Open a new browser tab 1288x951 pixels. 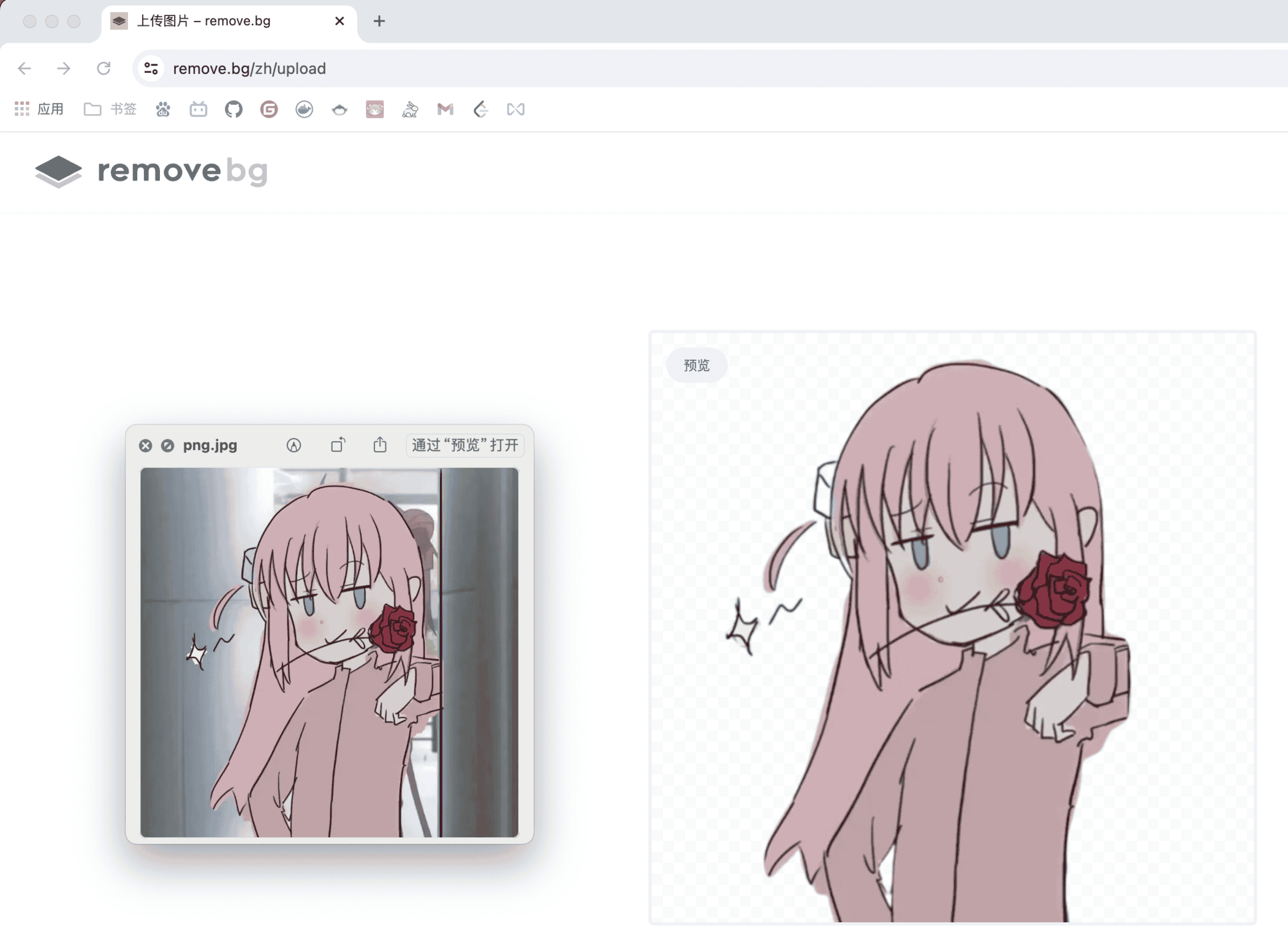379,21
